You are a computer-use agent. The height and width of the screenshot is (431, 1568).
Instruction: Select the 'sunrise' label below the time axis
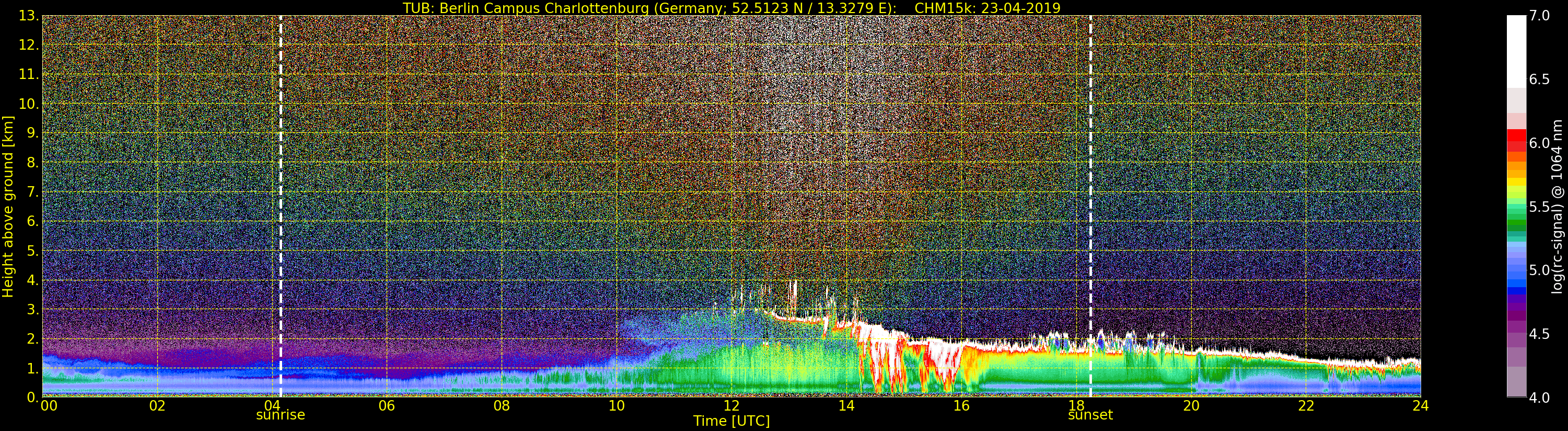tap(280, 415)
